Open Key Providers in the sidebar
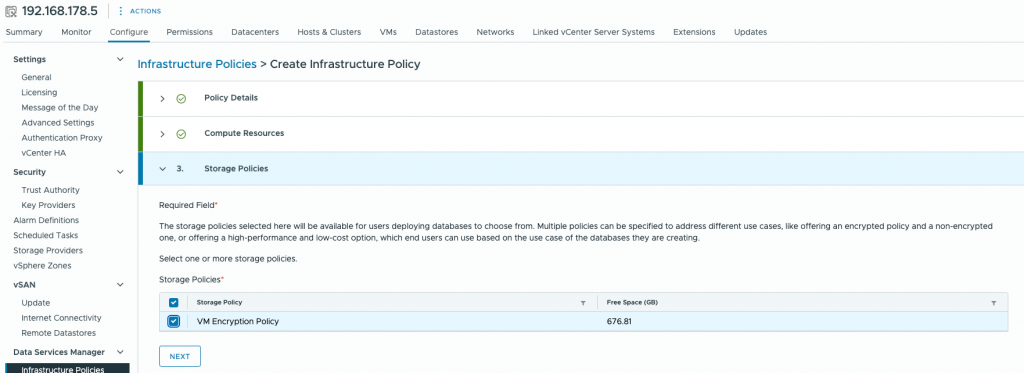This screenshot has height=373, width=1024. [x=50, y=205]
